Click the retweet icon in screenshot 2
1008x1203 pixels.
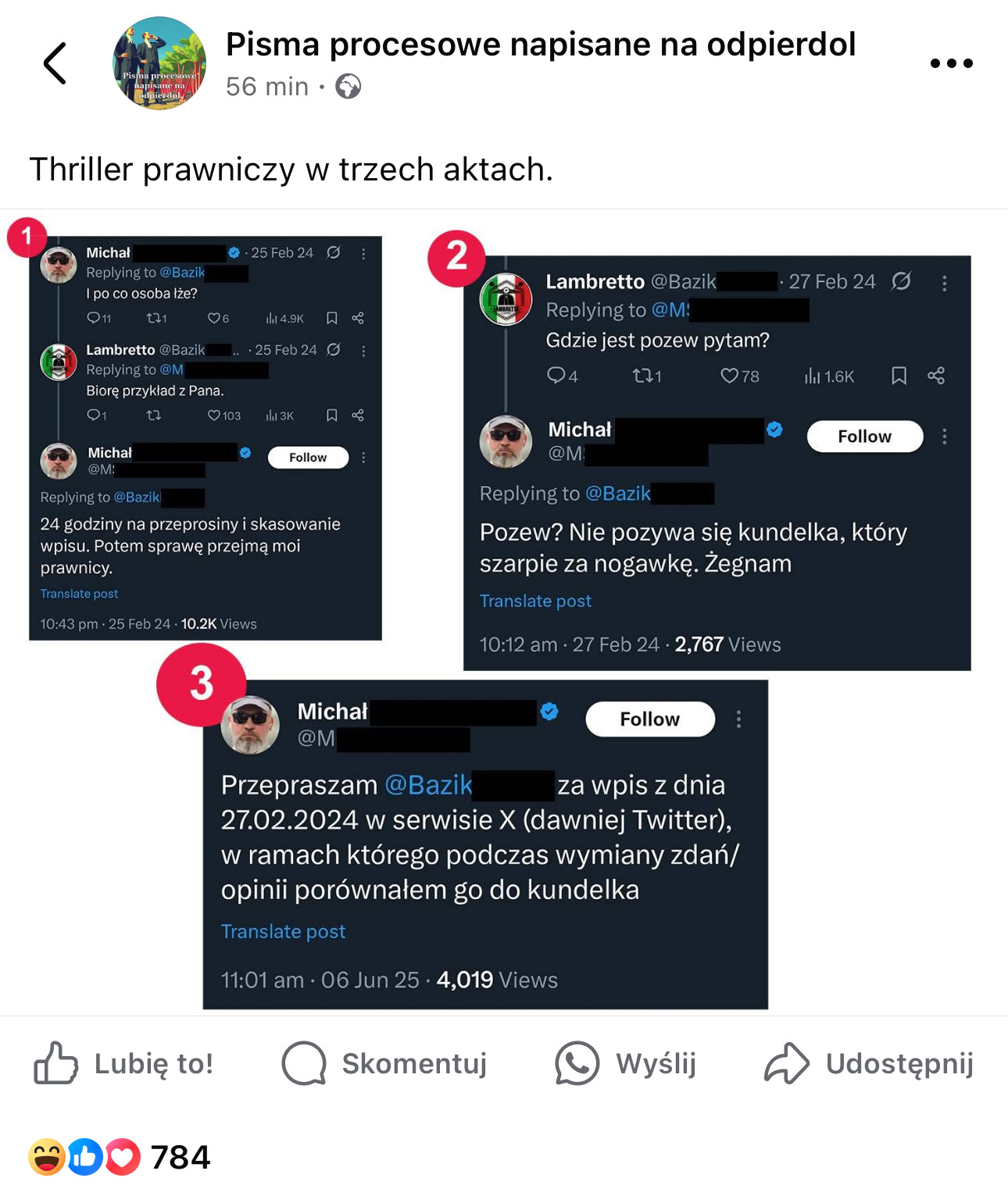pyautogui.click(x=647, y=376)
